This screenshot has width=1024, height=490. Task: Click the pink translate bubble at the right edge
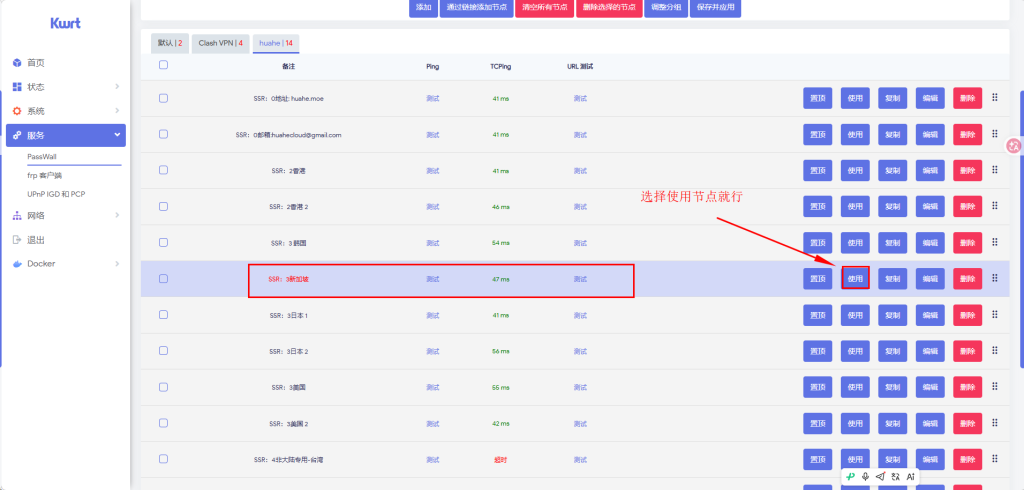click(x=1014, y=146)
